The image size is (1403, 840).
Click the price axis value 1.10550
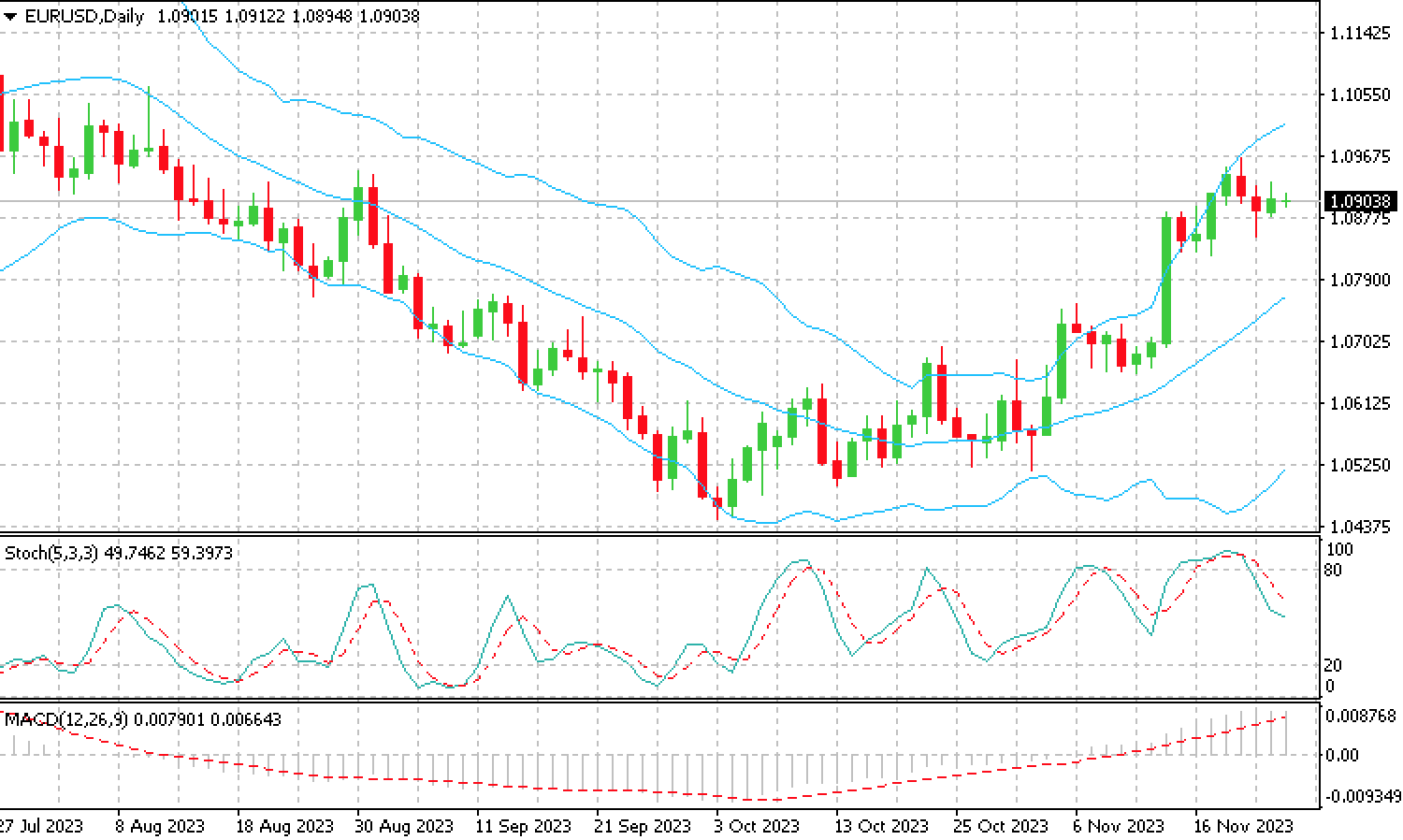click(1360, 94)
